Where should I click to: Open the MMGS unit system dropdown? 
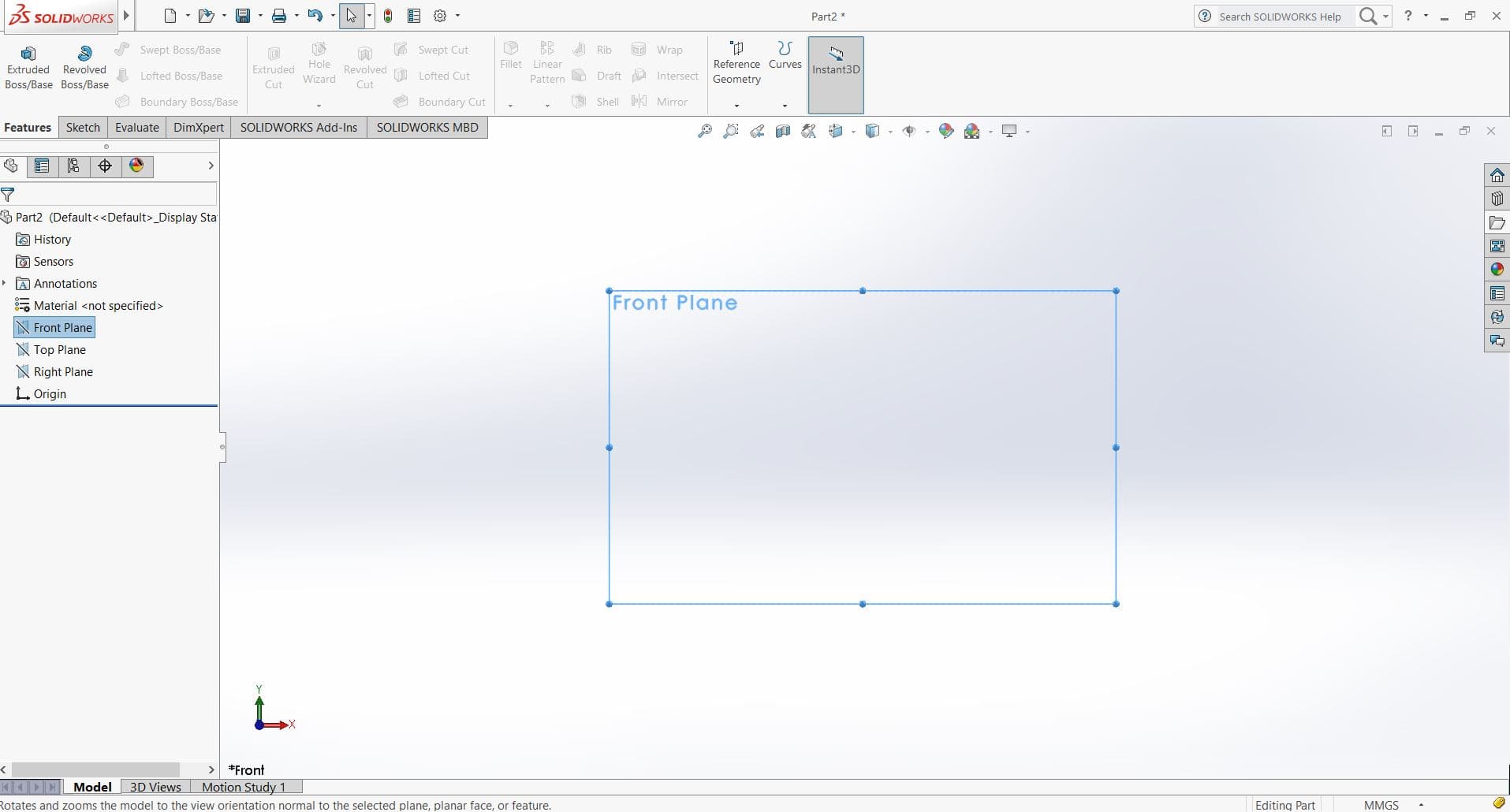(x=1421, y=805)
